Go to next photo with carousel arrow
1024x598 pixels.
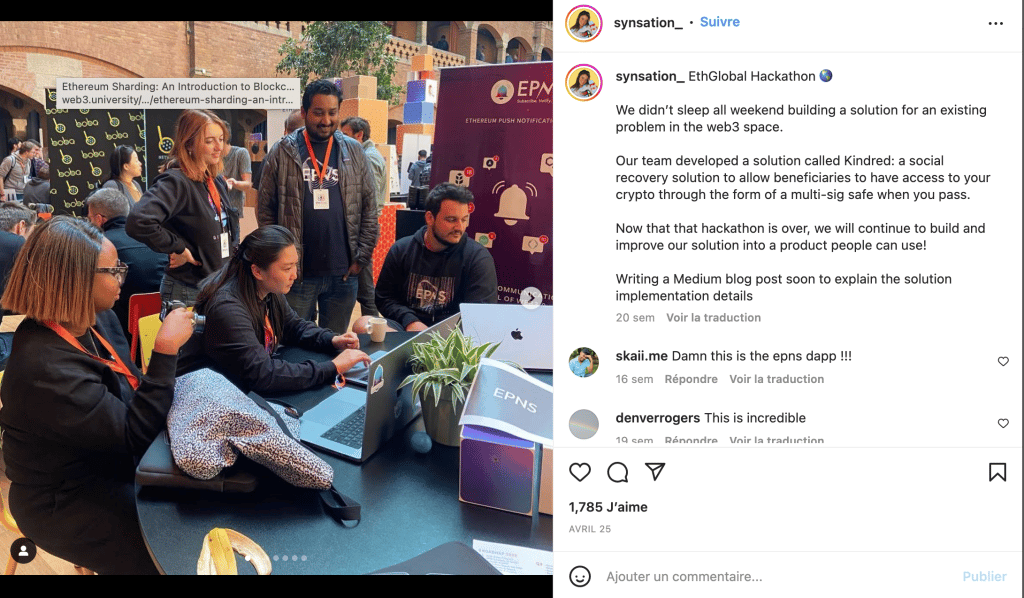click(532, 298)
